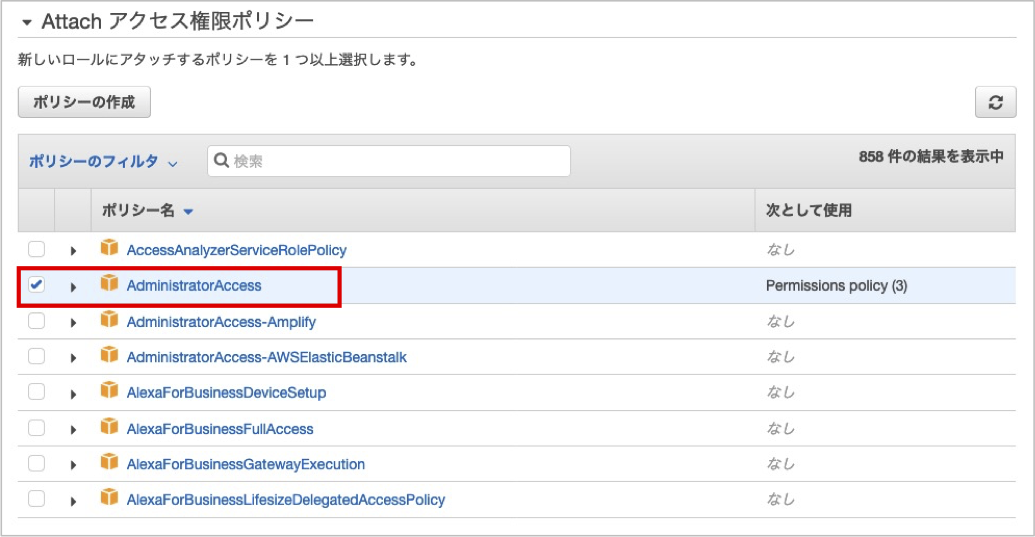Open the AdministratorAccess-AWSElasticBeanstalk link
1035x537 pixels.
(x=267, y=357)
